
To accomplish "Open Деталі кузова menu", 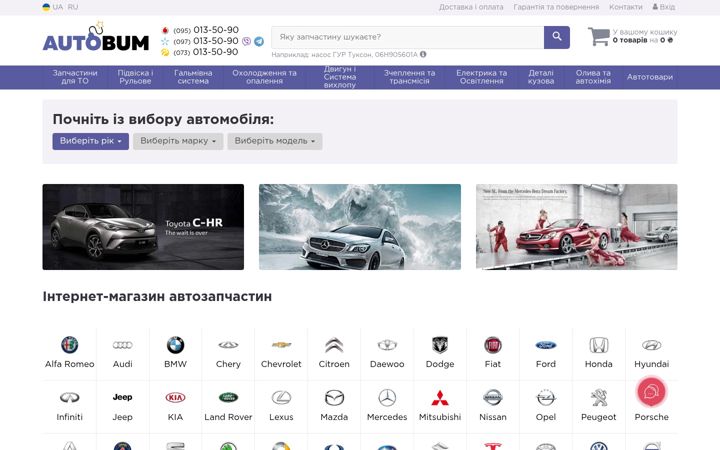I will (x=541, y=77).
